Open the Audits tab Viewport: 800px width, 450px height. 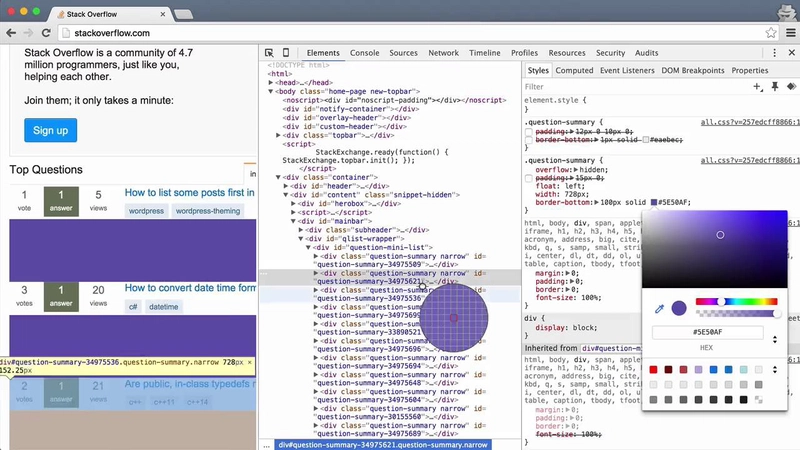pyautogui.click(x=646, y=53)
